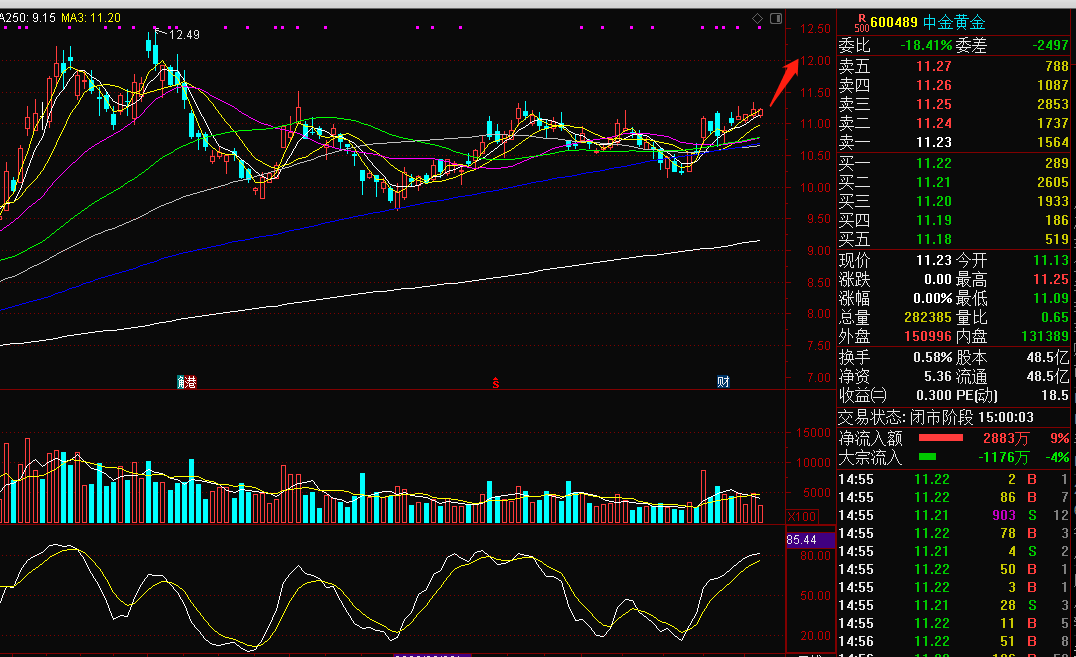This screenshot has height=657, width=1076.
Task: Click the 最高 value 11.25
Action: pos(1051,279)
